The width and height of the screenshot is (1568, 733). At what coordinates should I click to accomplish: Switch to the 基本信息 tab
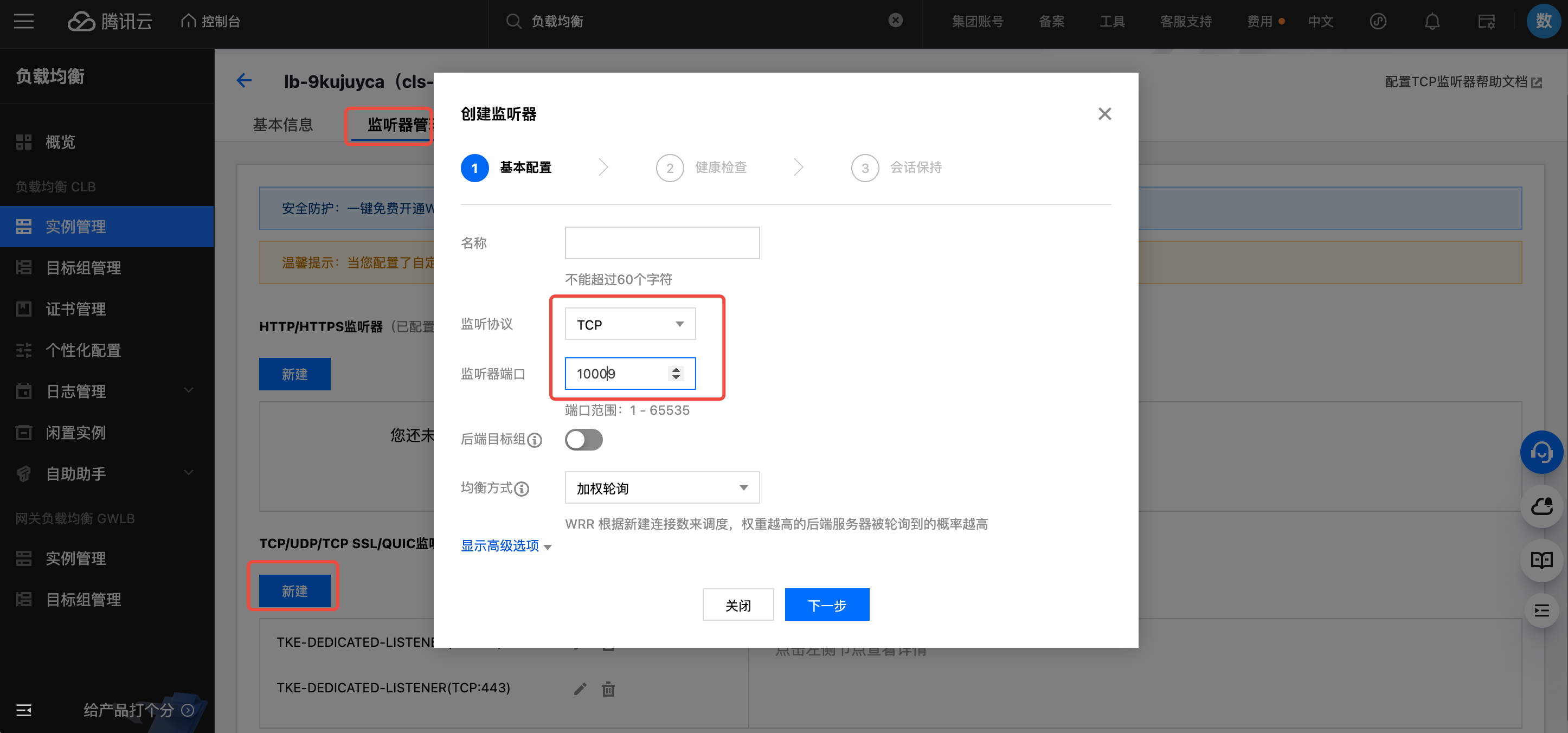282,125
